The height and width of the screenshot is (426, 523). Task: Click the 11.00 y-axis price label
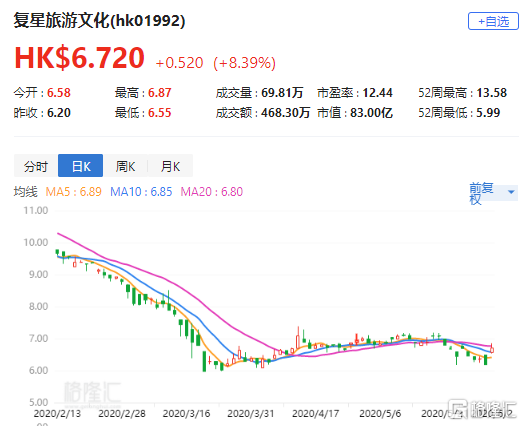pos(36,210)
